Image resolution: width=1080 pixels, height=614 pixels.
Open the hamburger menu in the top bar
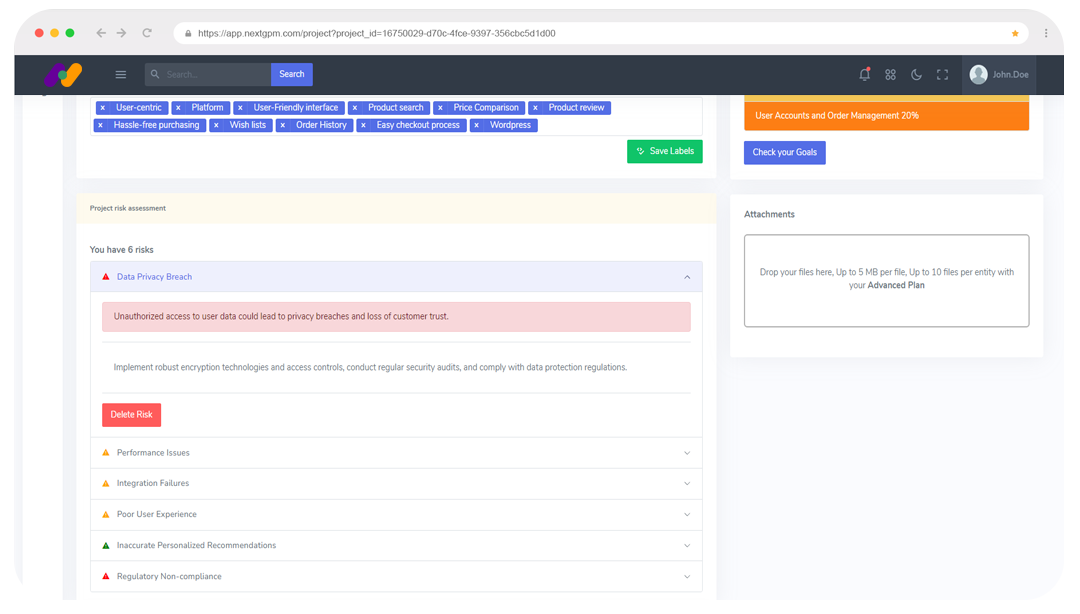pyautogui.click(x=121, y=74)
